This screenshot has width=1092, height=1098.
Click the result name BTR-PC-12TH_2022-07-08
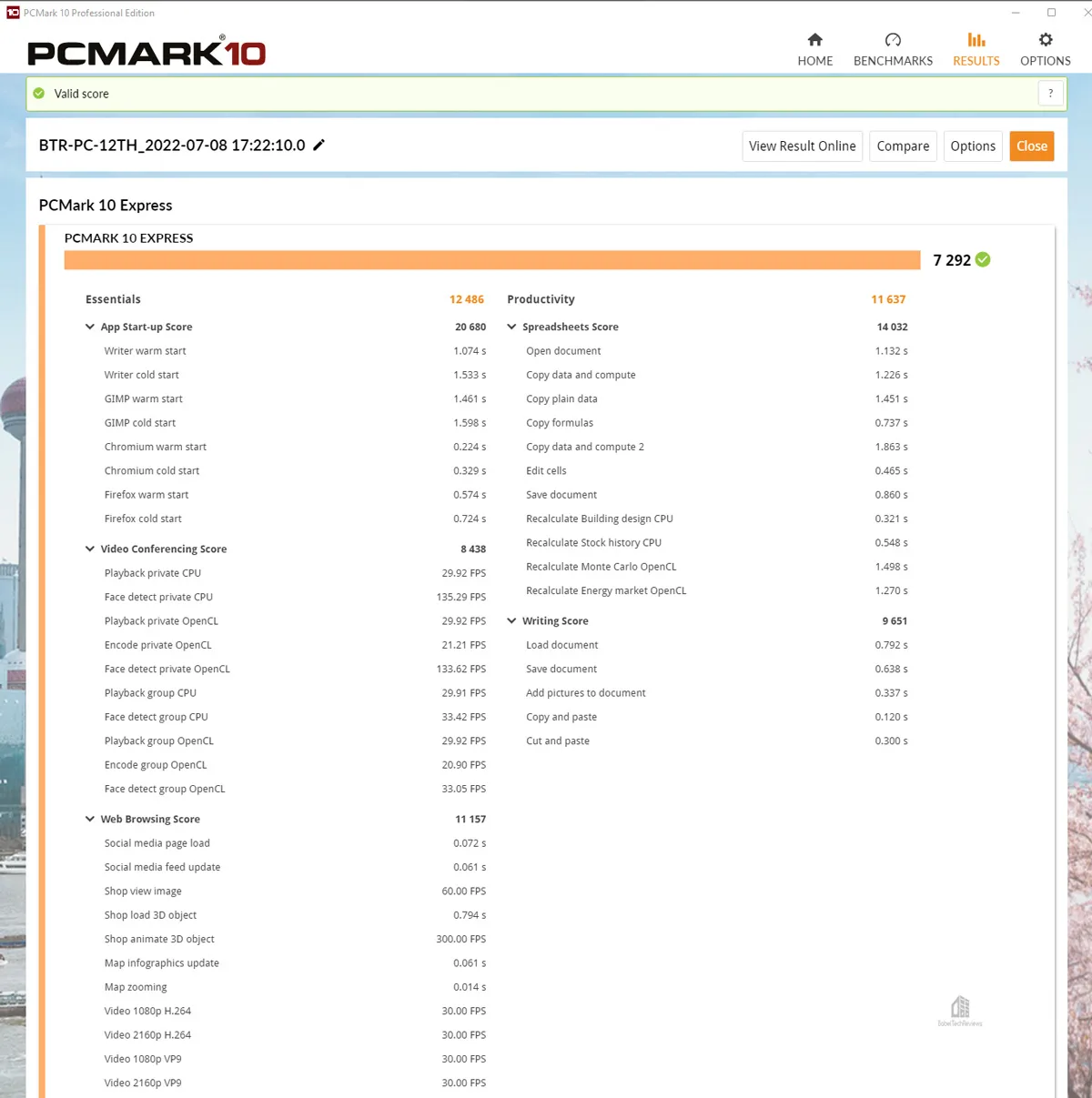coord(172,146)
